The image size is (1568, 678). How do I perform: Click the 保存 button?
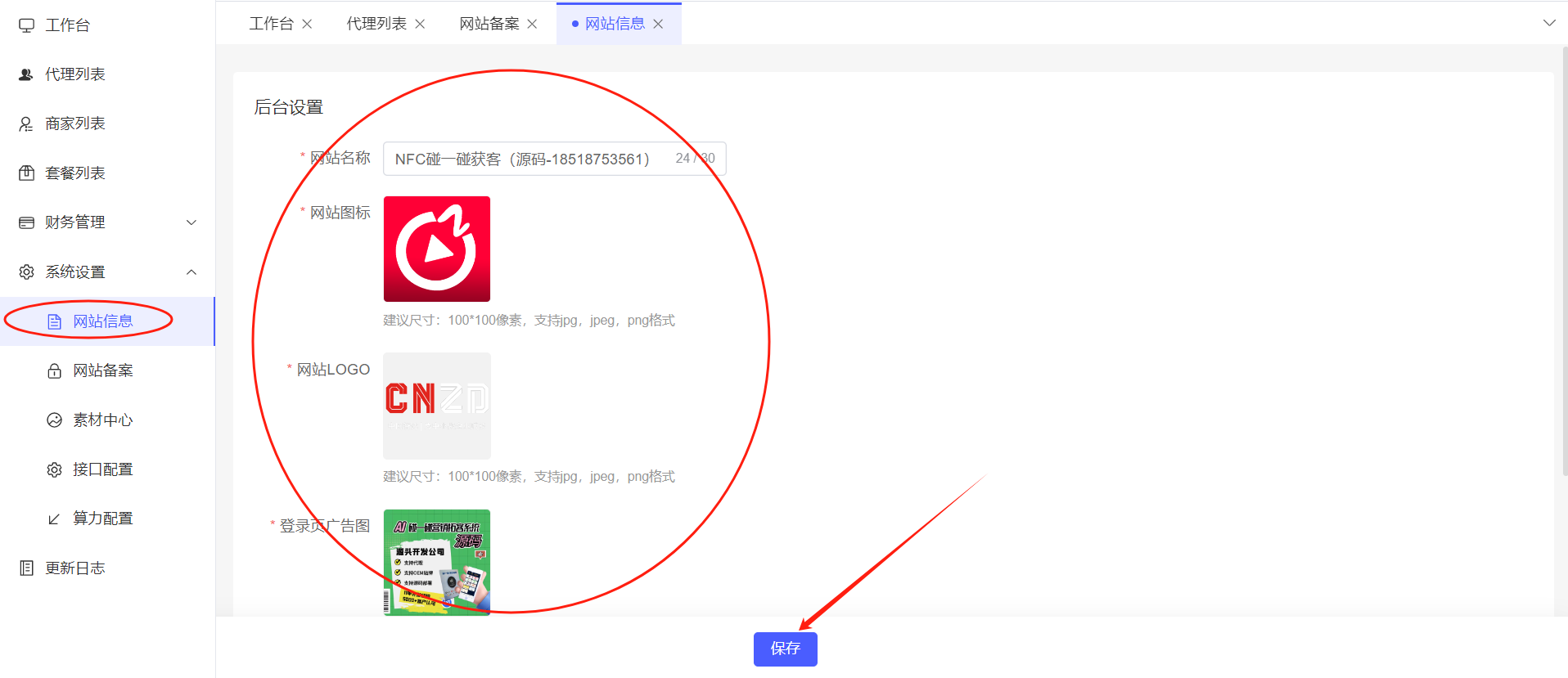tap(785, 649)
